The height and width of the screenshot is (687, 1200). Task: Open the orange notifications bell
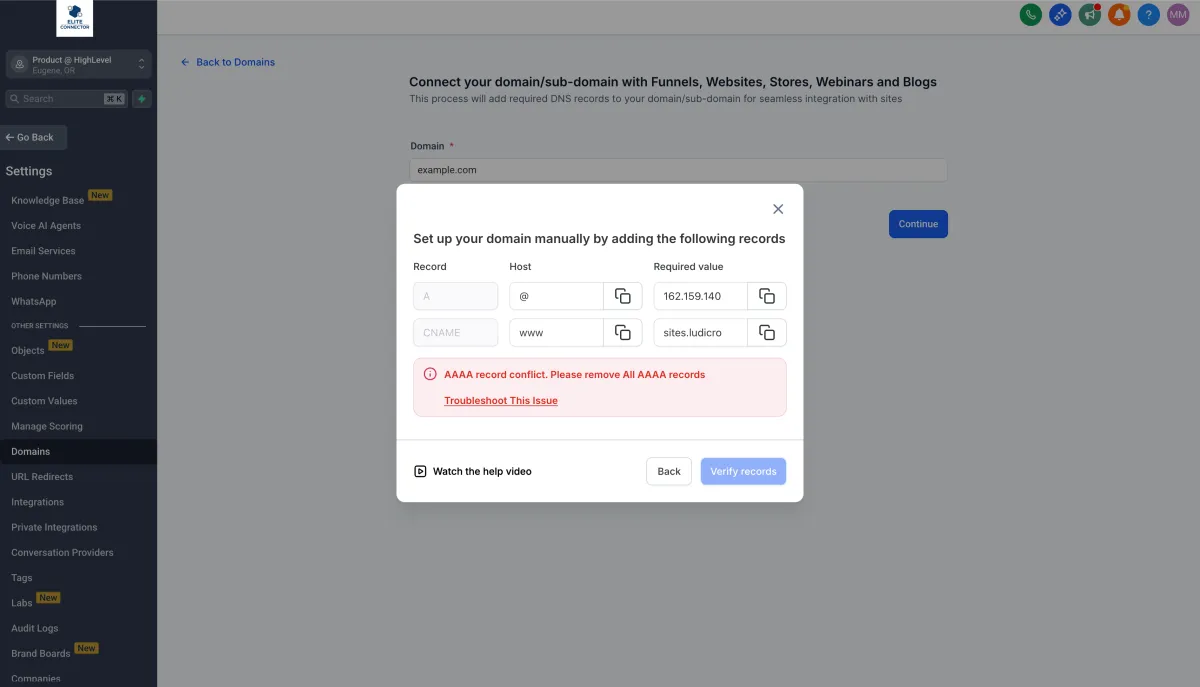point(1119,15)
